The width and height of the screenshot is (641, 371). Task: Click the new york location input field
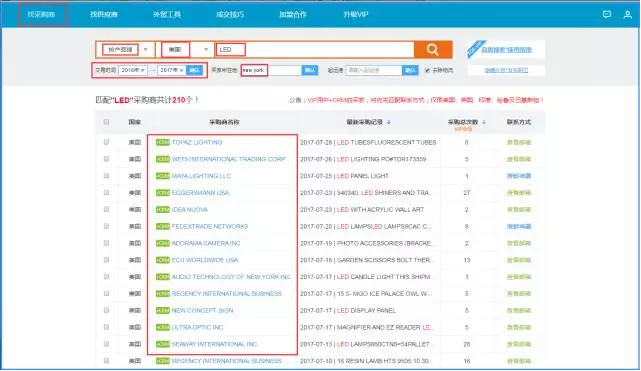(271, 70)
